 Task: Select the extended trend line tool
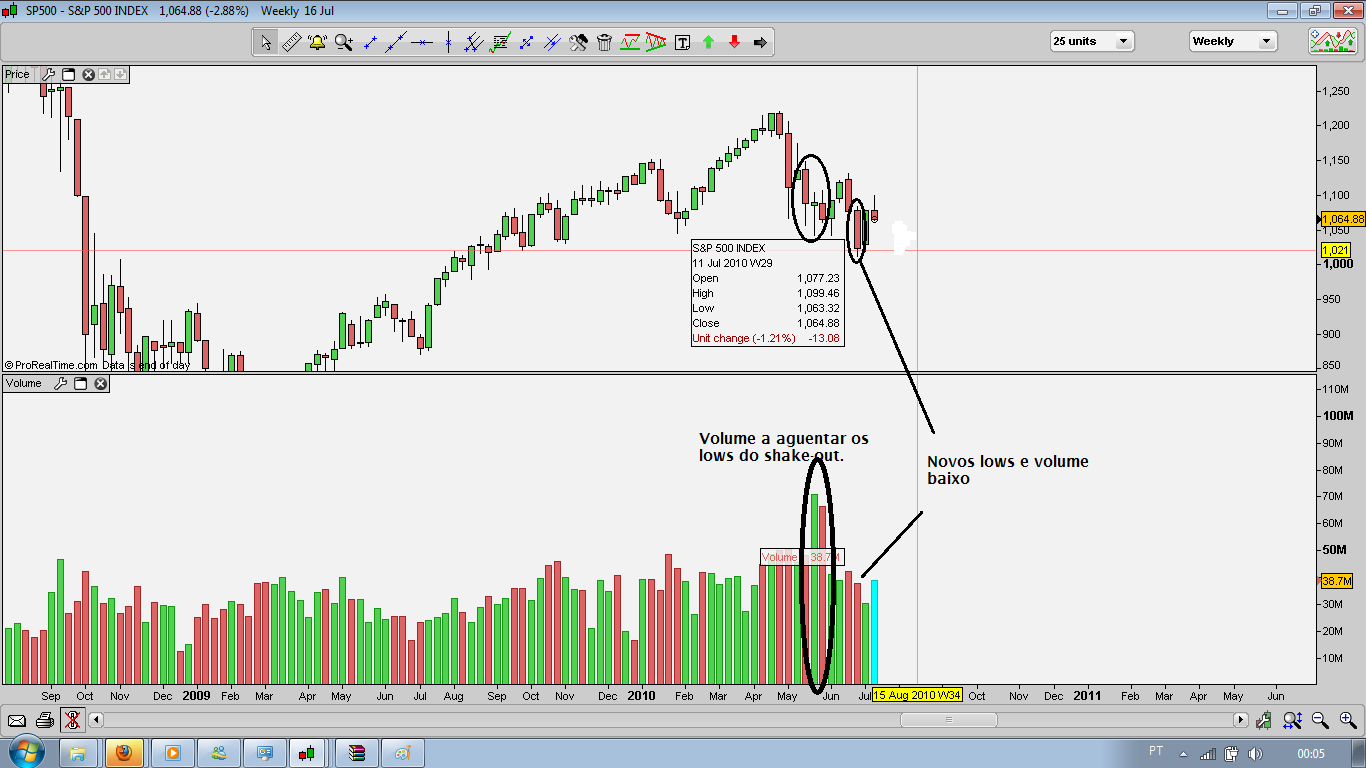(396, 42)
